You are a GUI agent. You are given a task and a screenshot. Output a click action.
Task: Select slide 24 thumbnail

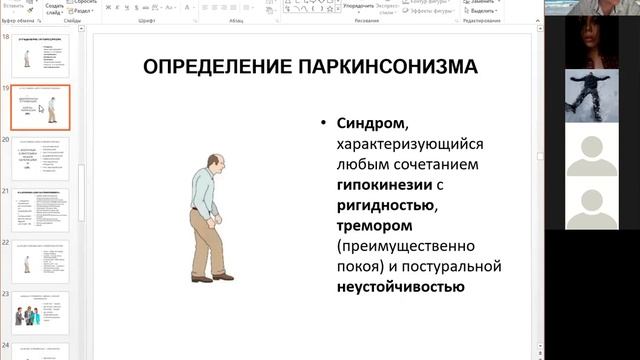pos(40,351)
